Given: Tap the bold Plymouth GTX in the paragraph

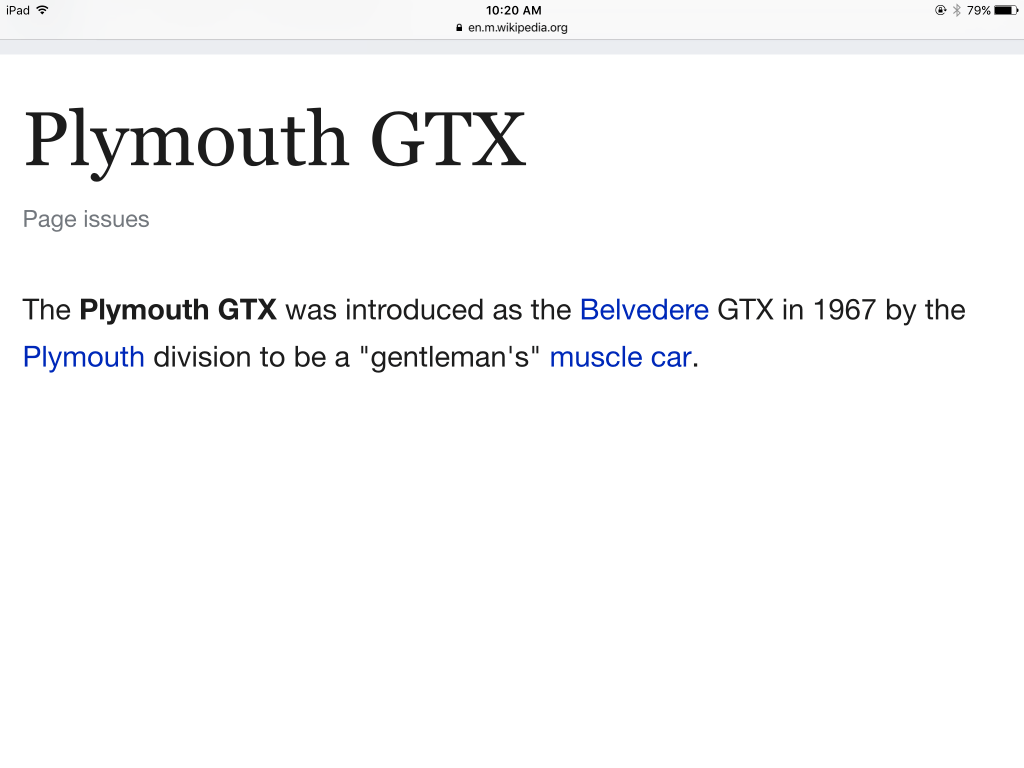Looking at the screenshot, I should 177,310.
